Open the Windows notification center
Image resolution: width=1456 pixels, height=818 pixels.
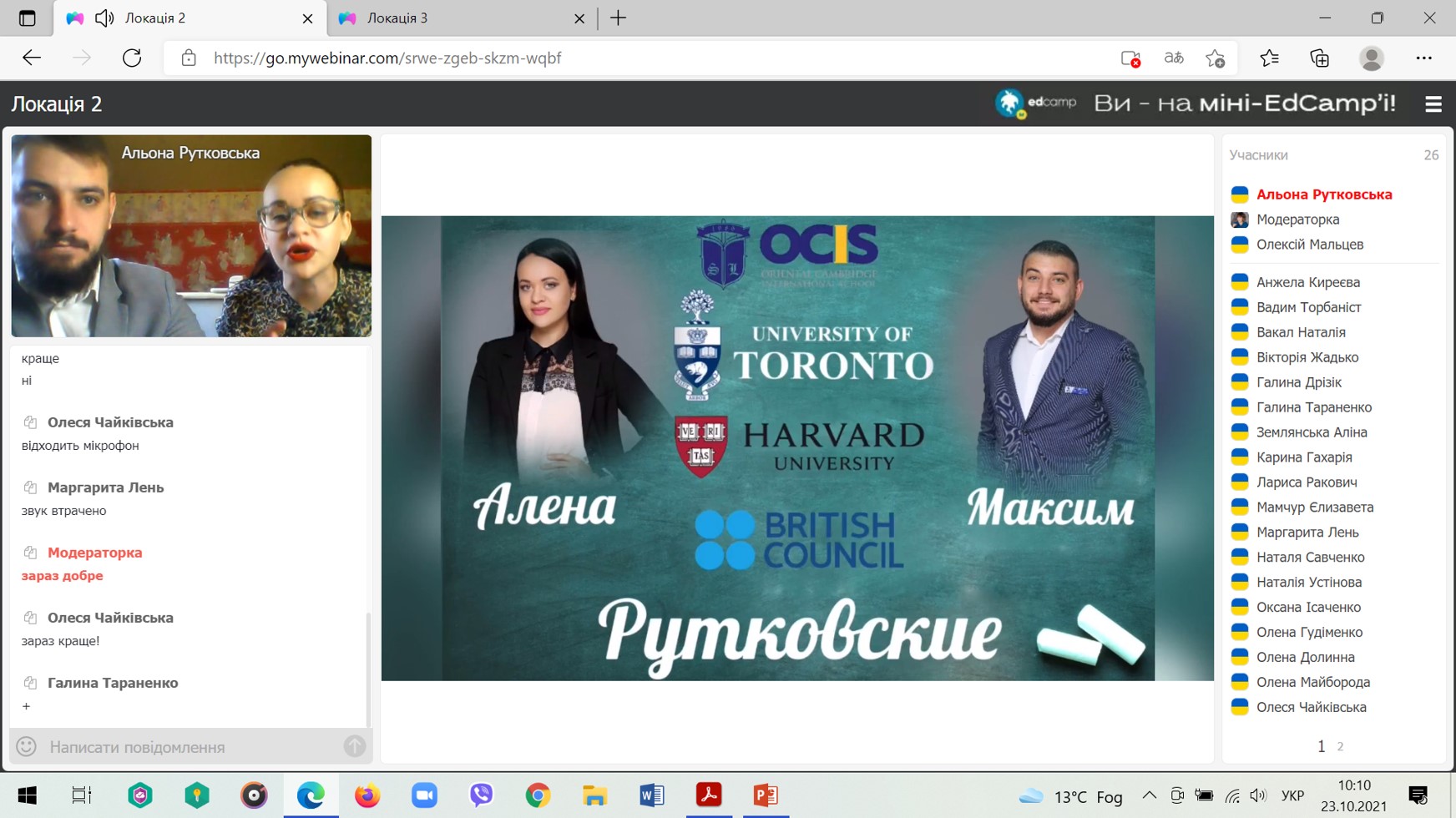(x=1418, y=795)
